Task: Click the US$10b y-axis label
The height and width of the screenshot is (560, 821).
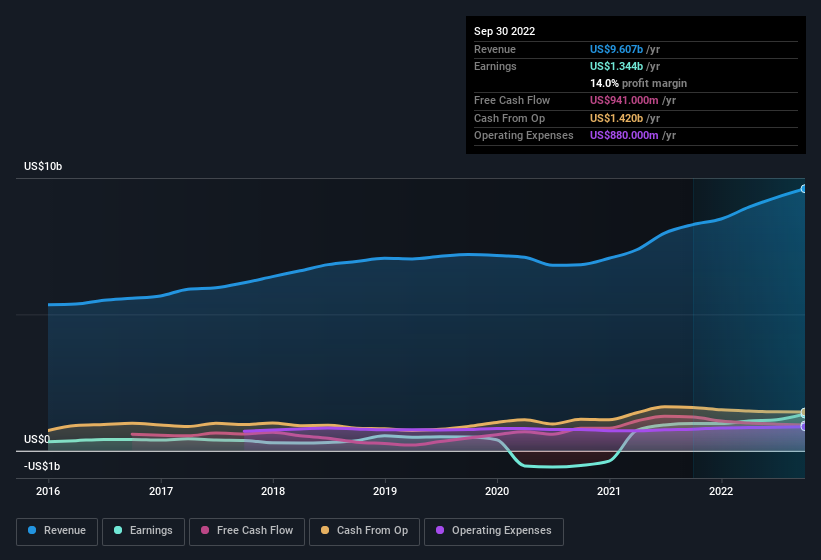Action: [x=43, y=166]
